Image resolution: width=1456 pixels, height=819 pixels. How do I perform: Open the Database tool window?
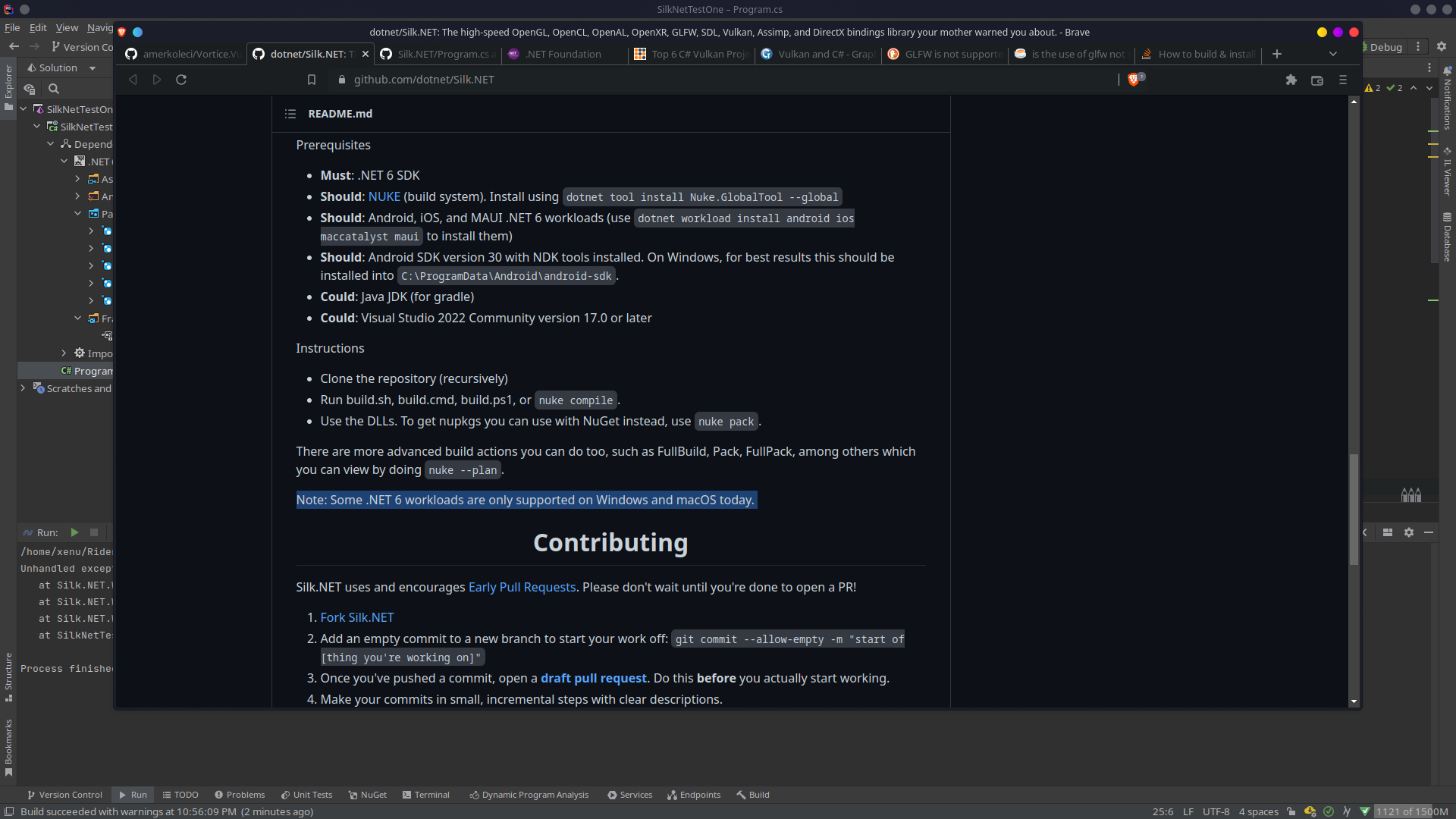coord(1447,239)
